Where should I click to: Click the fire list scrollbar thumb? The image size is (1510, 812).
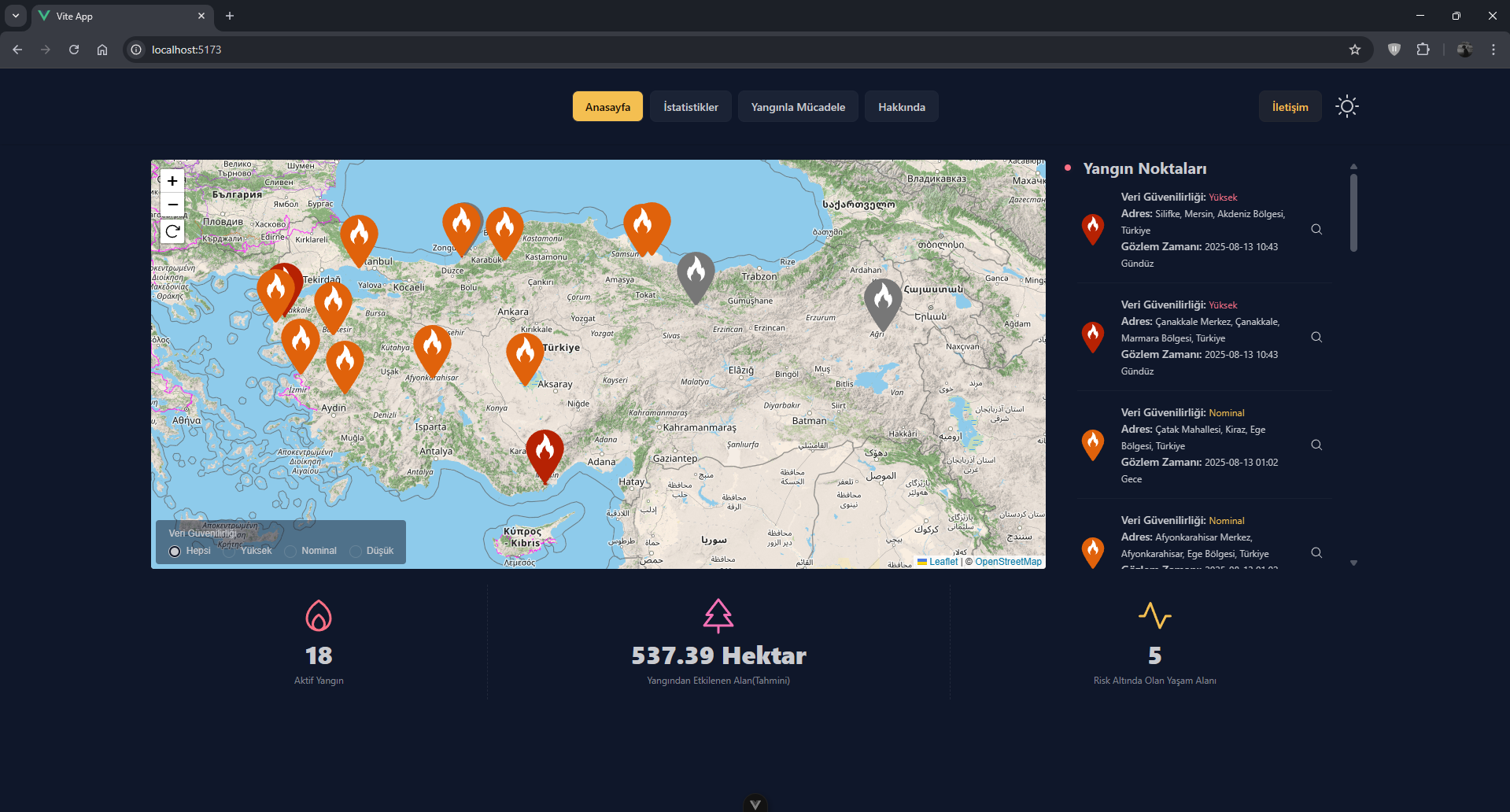(1353, 212)
